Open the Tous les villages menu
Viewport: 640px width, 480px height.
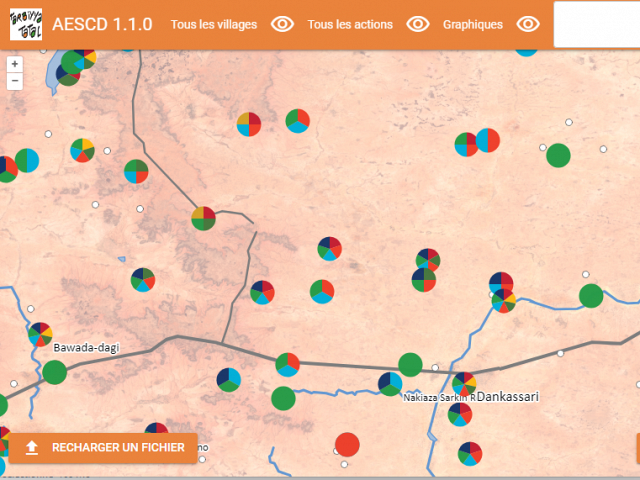click(213, 24)
